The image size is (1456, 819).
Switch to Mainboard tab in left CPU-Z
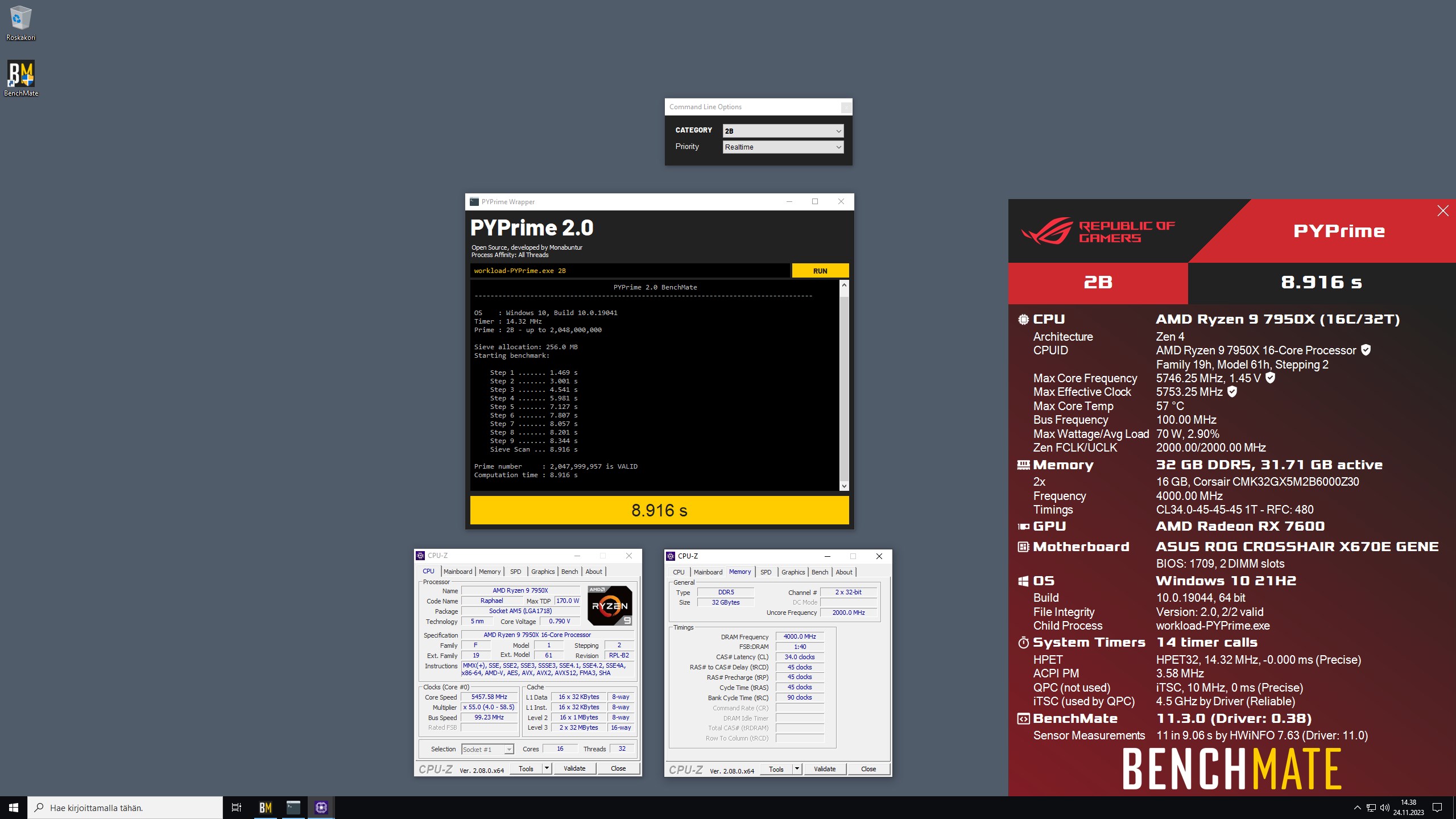[457, 572]
